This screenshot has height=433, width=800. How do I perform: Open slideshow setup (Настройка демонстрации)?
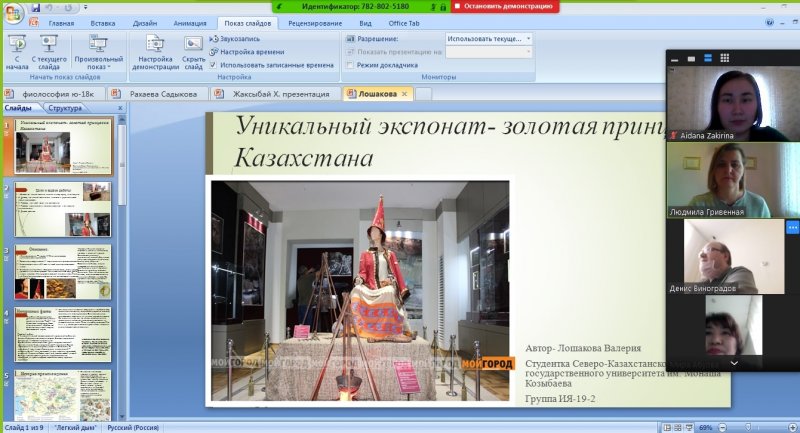(x=155, y=52)
